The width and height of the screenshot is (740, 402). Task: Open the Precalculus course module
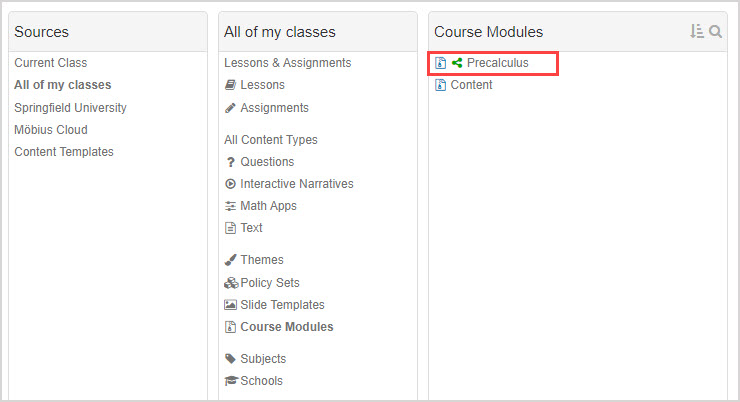coord(497,63)
